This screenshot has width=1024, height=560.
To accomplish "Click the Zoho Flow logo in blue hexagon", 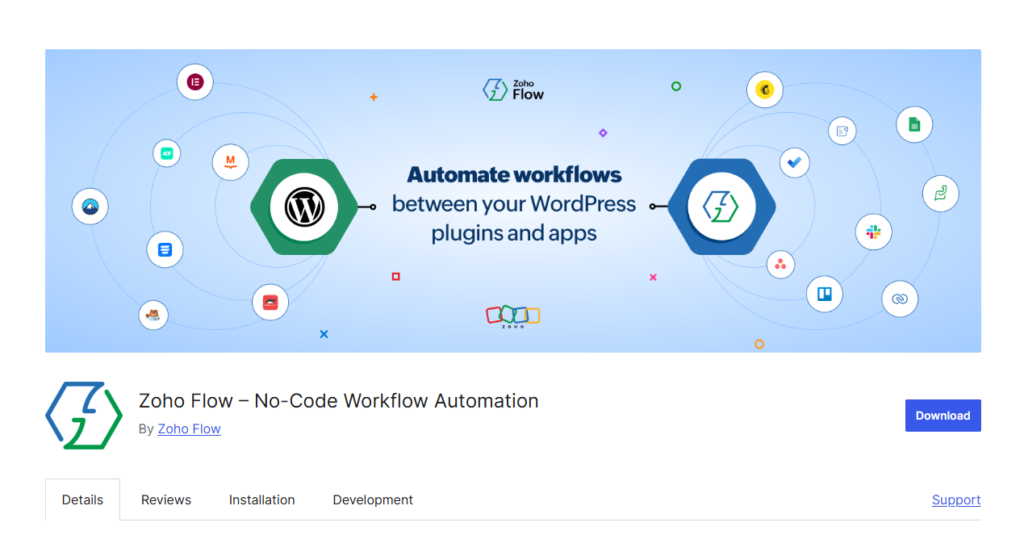I will coord(721,207).
